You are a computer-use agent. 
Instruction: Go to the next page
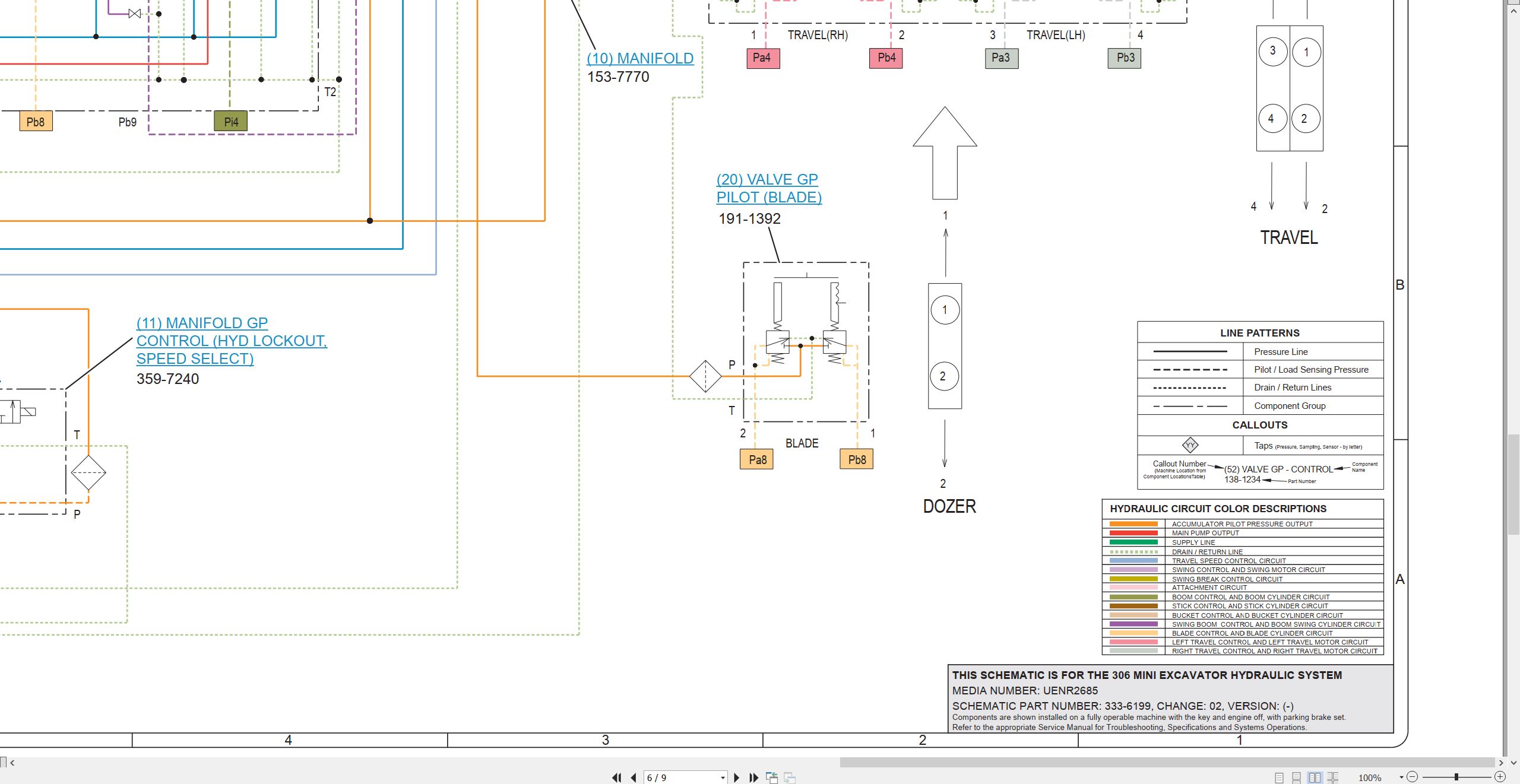tap(737, 777)
